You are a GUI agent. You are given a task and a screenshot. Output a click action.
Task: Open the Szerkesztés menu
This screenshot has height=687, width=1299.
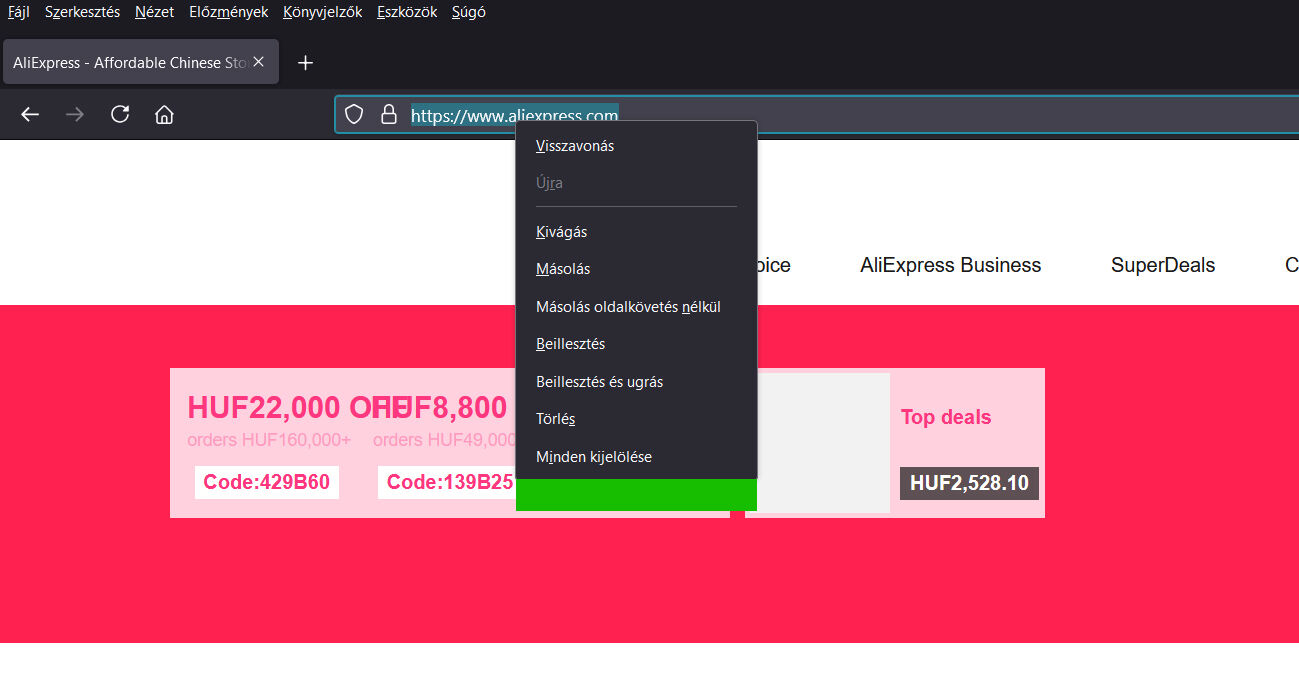tap(82, 12)
